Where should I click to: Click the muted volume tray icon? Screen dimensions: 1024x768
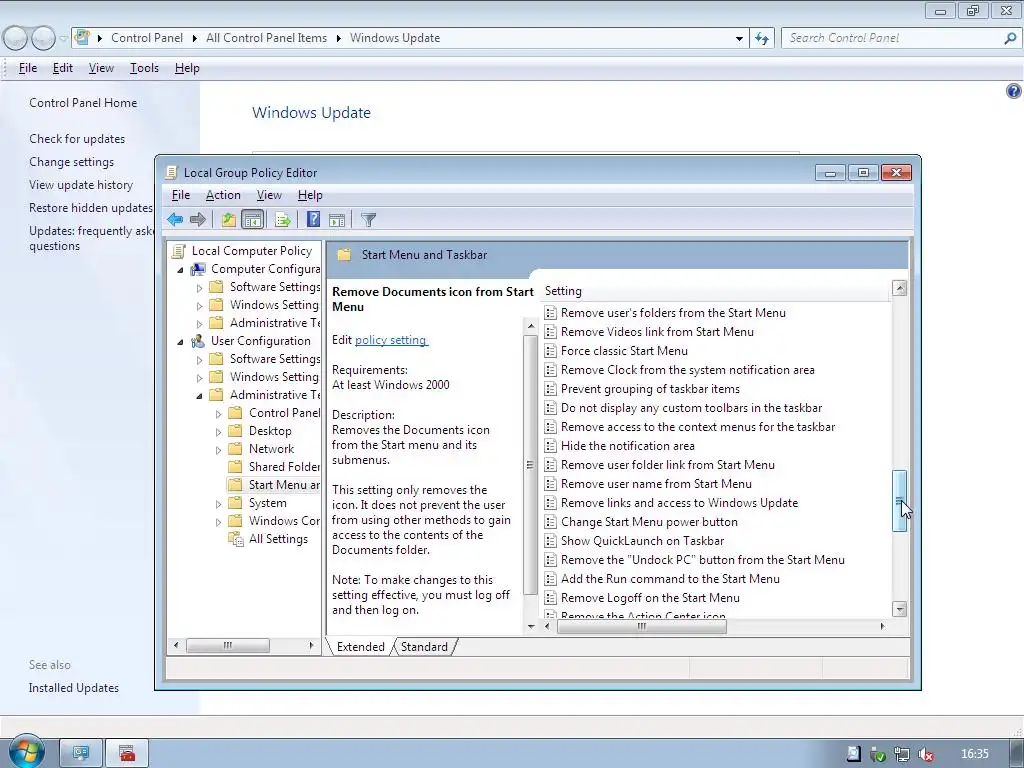(925, 754)
